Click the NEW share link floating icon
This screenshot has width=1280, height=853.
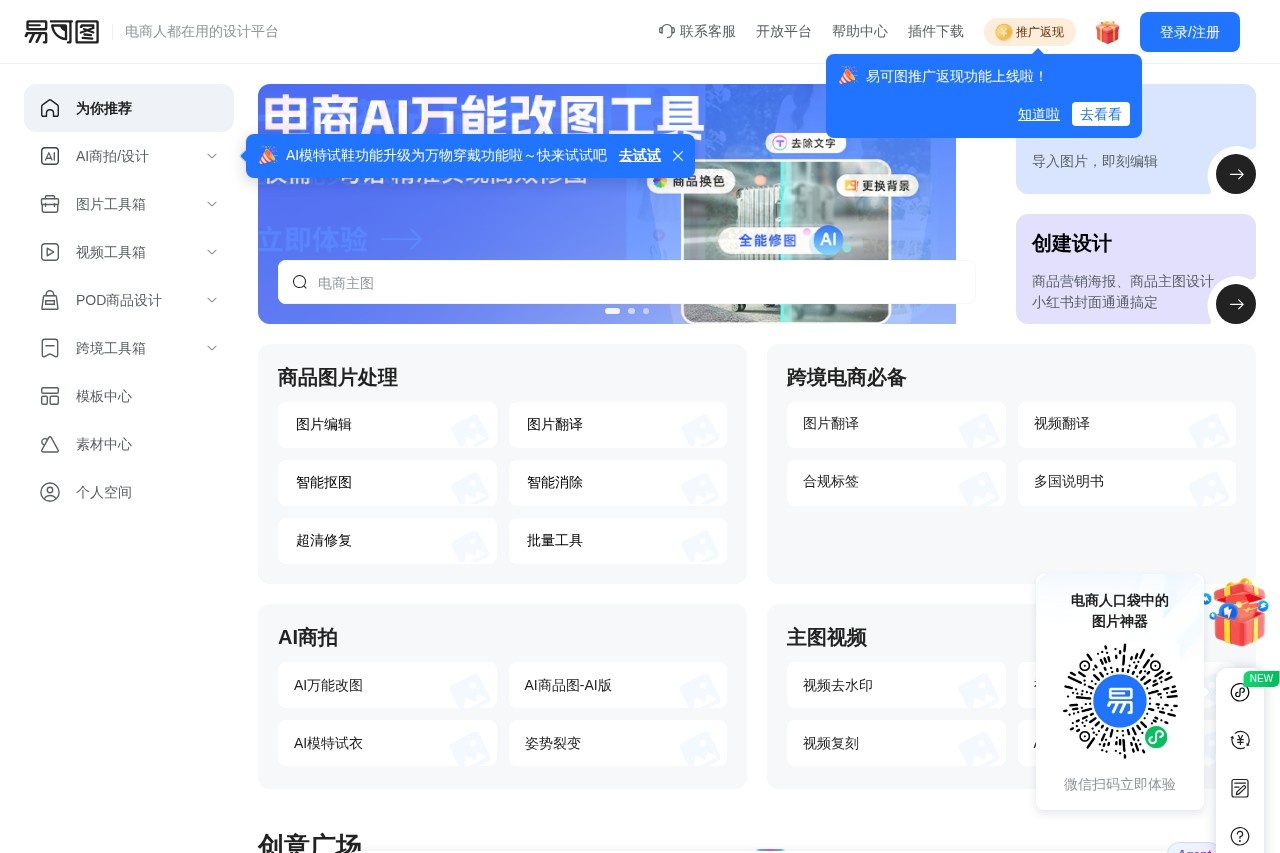(x=1240, y=692)
